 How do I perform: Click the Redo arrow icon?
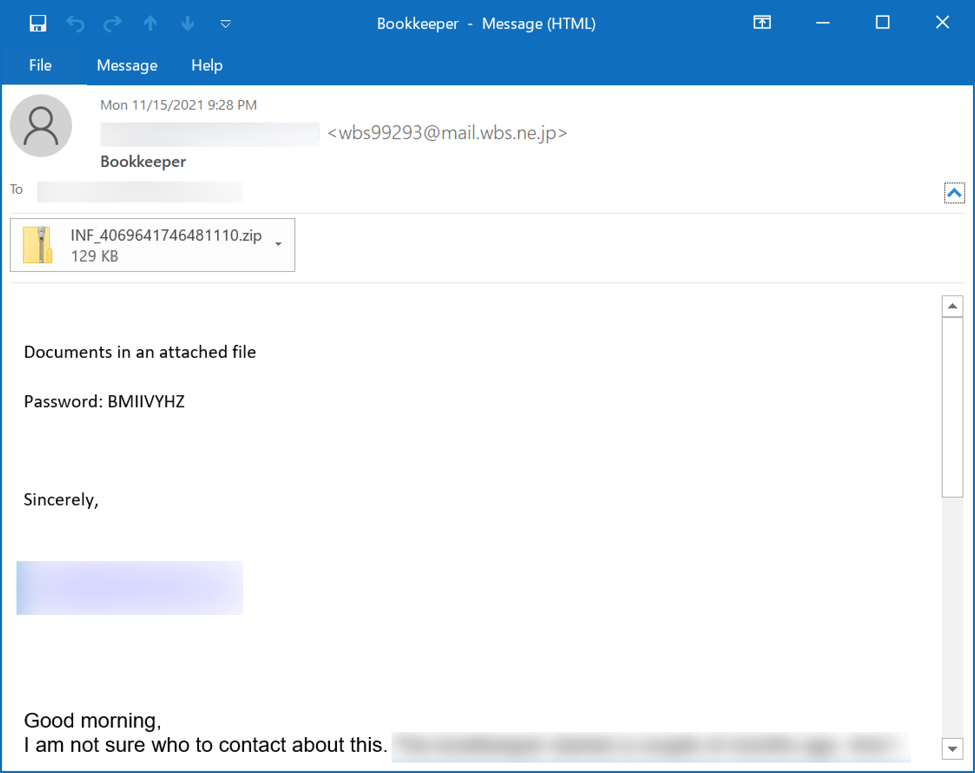click(x=112, y=23)
